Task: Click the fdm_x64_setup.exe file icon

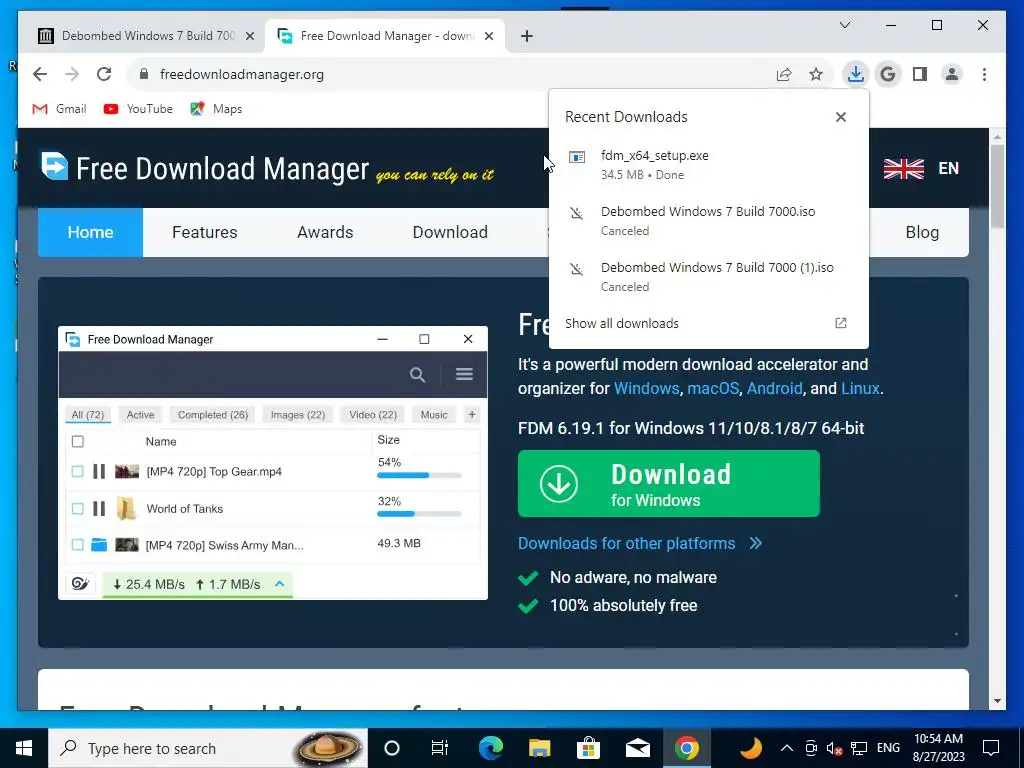Action: point(577,157)
